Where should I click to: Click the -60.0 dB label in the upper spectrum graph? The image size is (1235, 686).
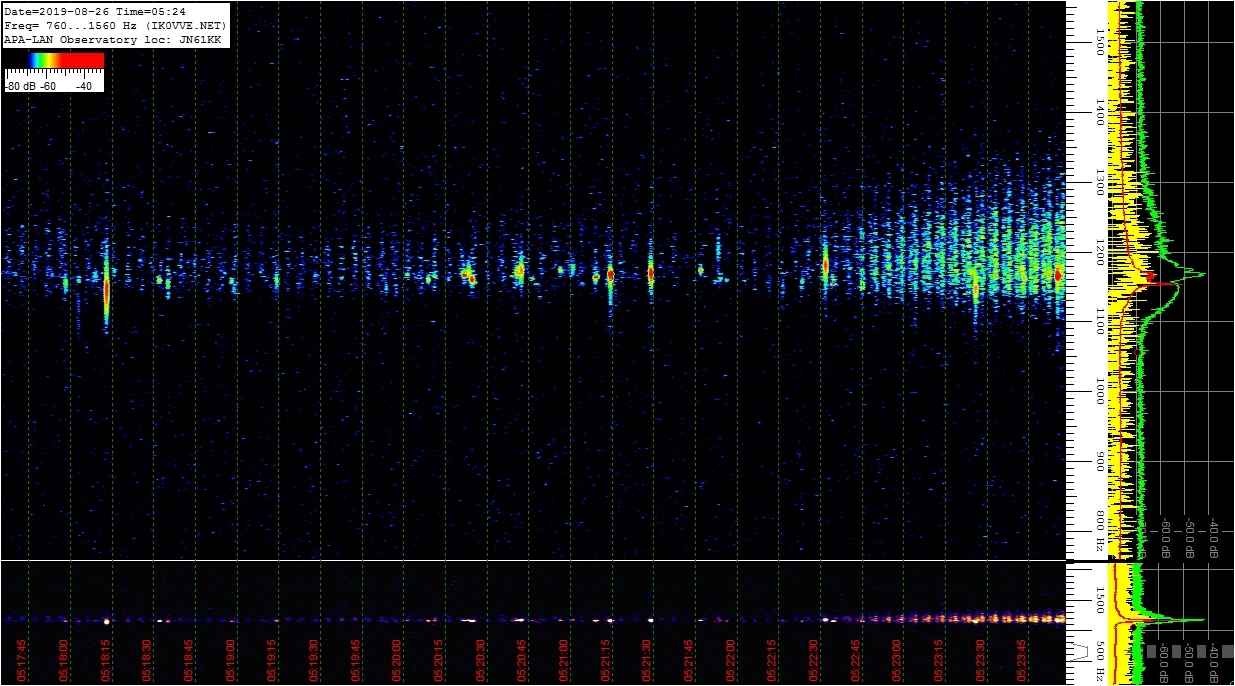click(1166, 537)
